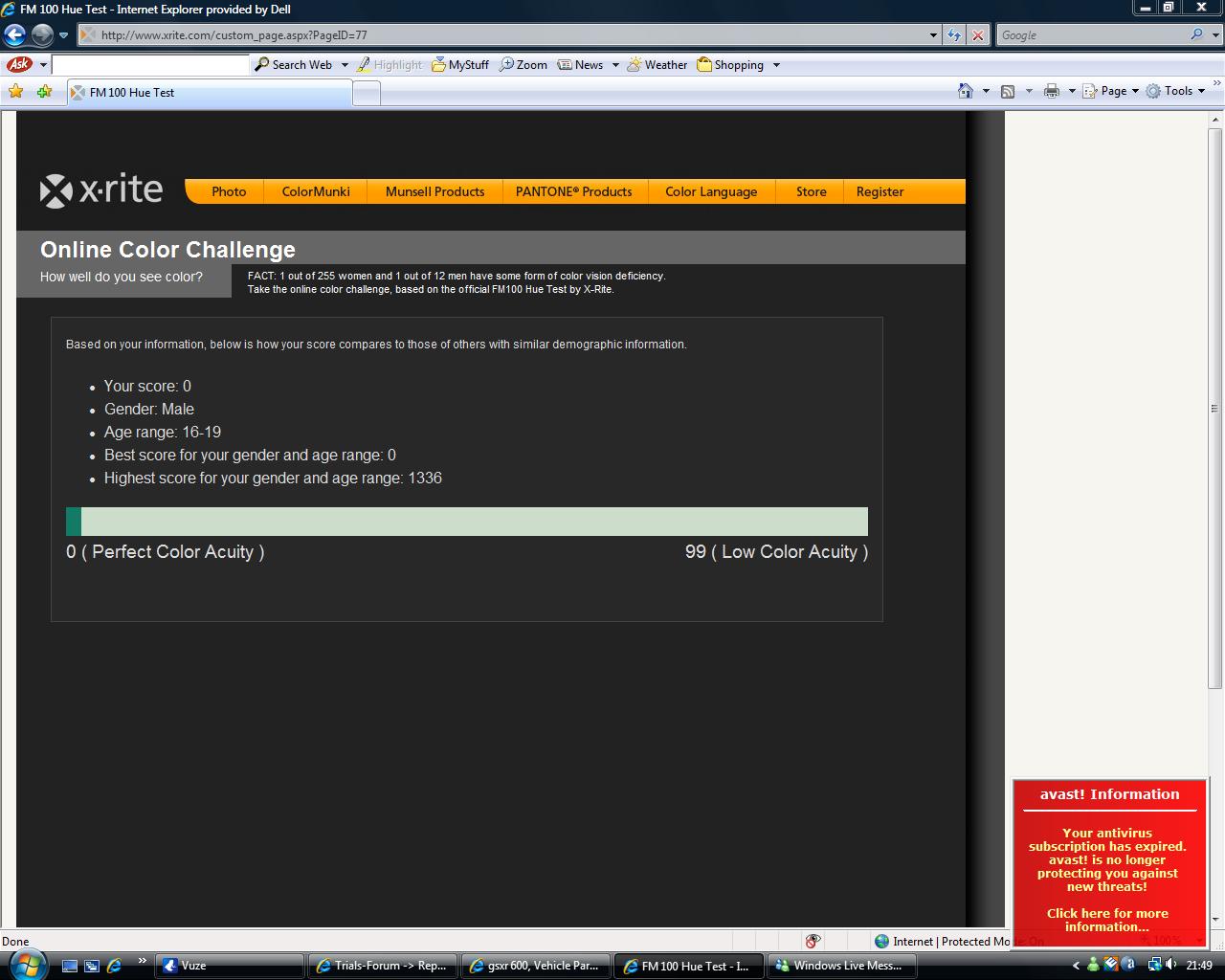The width and height of the screenshot is (1225, 980).
Task: Click the Ask toolbar logo
Action: 19,64
